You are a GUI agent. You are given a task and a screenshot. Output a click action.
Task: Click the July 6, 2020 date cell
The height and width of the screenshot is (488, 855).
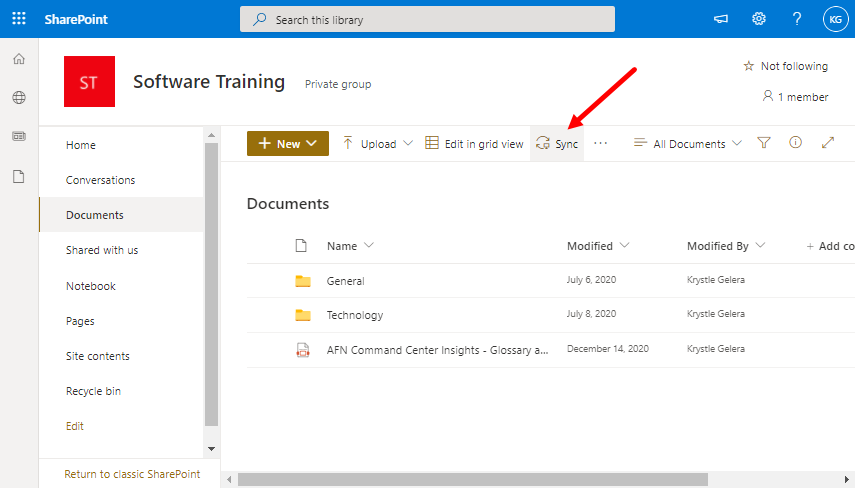[x=591, y=280]
